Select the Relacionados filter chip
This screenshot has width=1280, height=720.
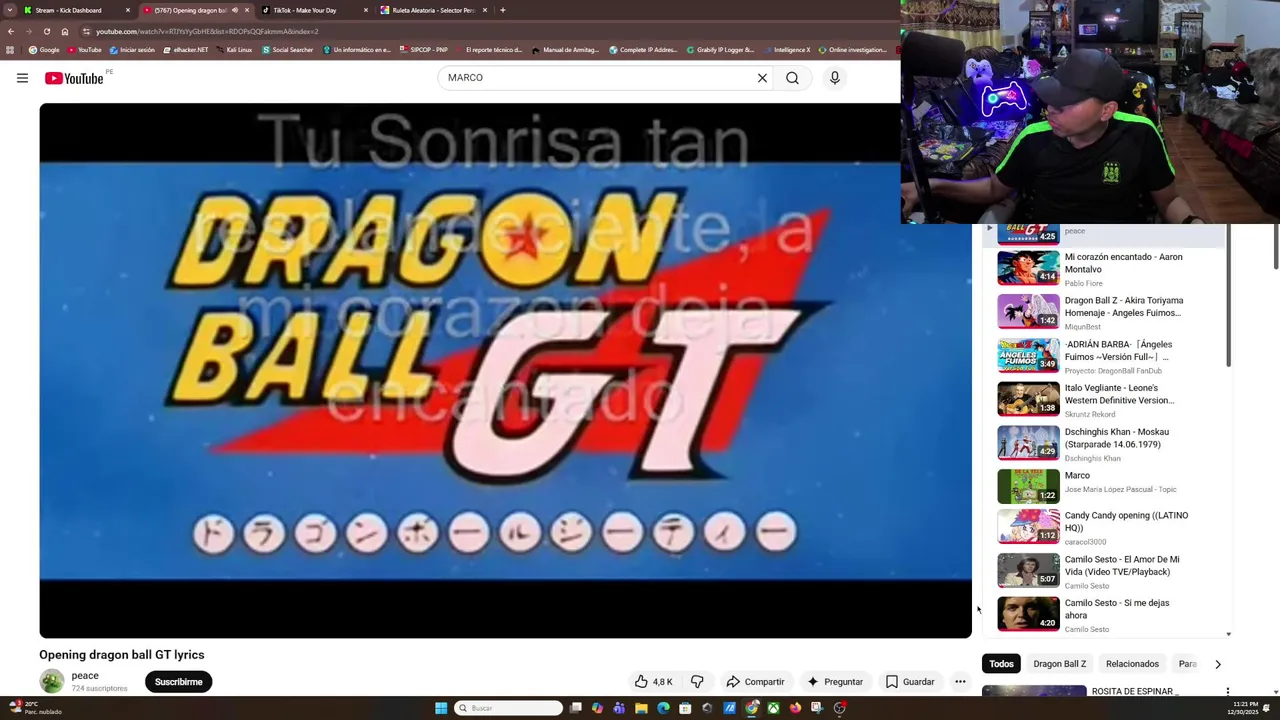coord(1132,664)
